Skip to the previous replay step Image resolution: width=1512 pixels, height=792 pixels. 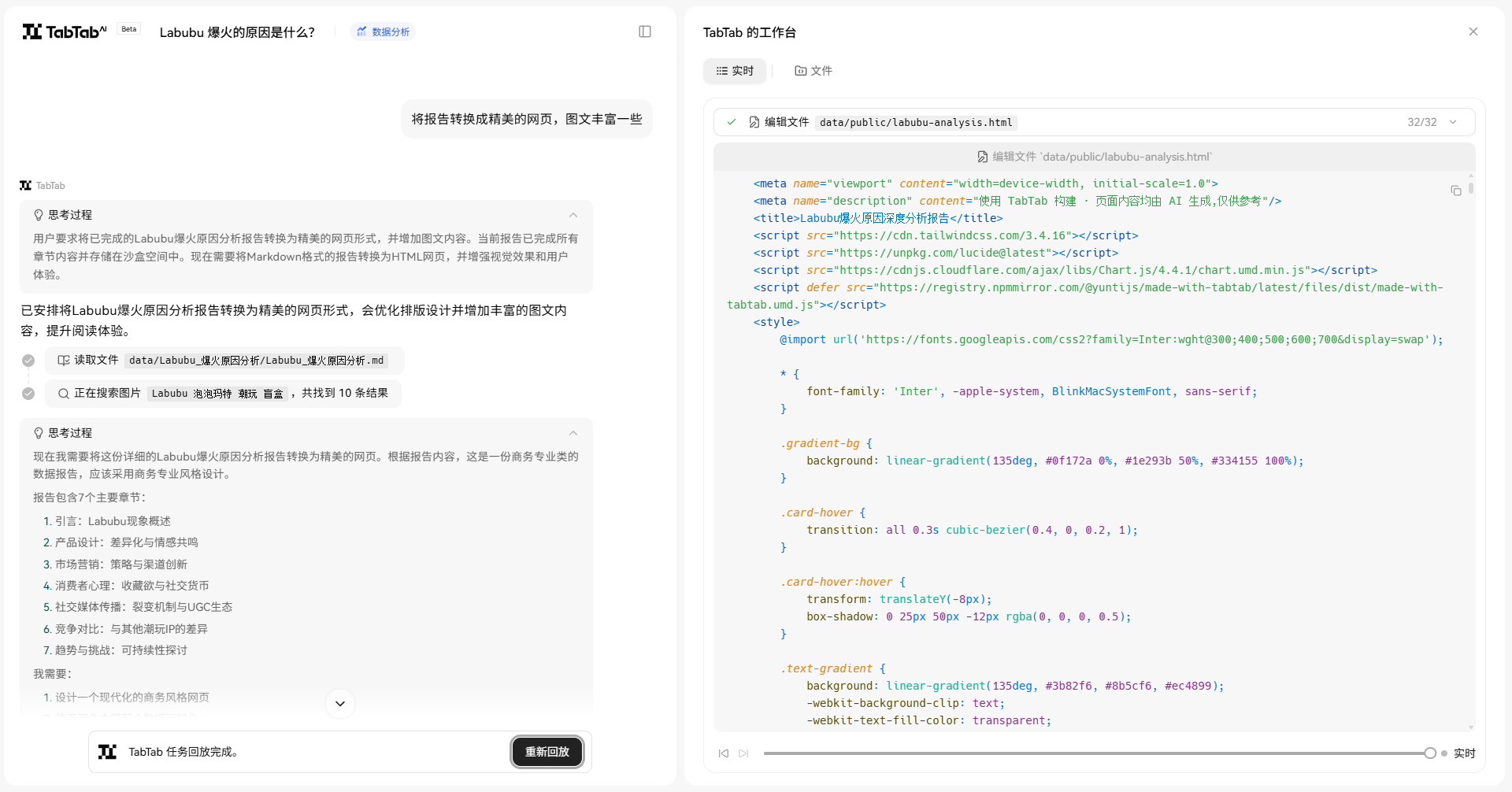[x=723, y=753]
